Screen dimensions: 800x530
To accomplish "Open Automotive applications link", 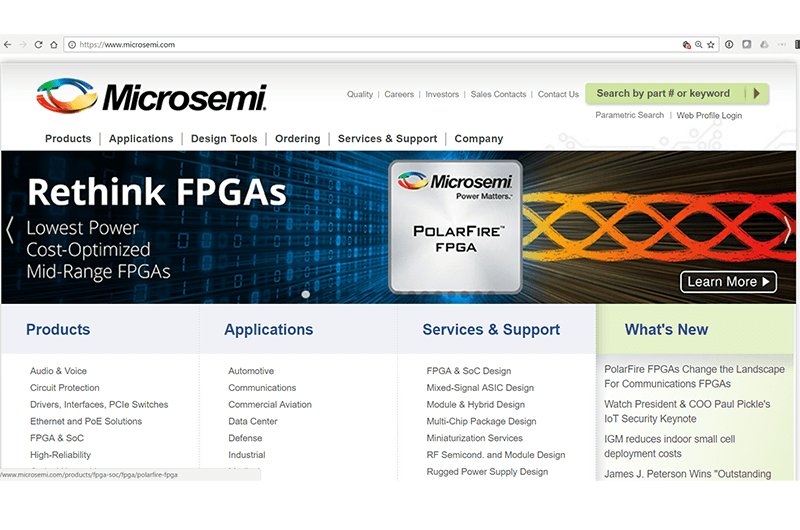I will (251, 371).
